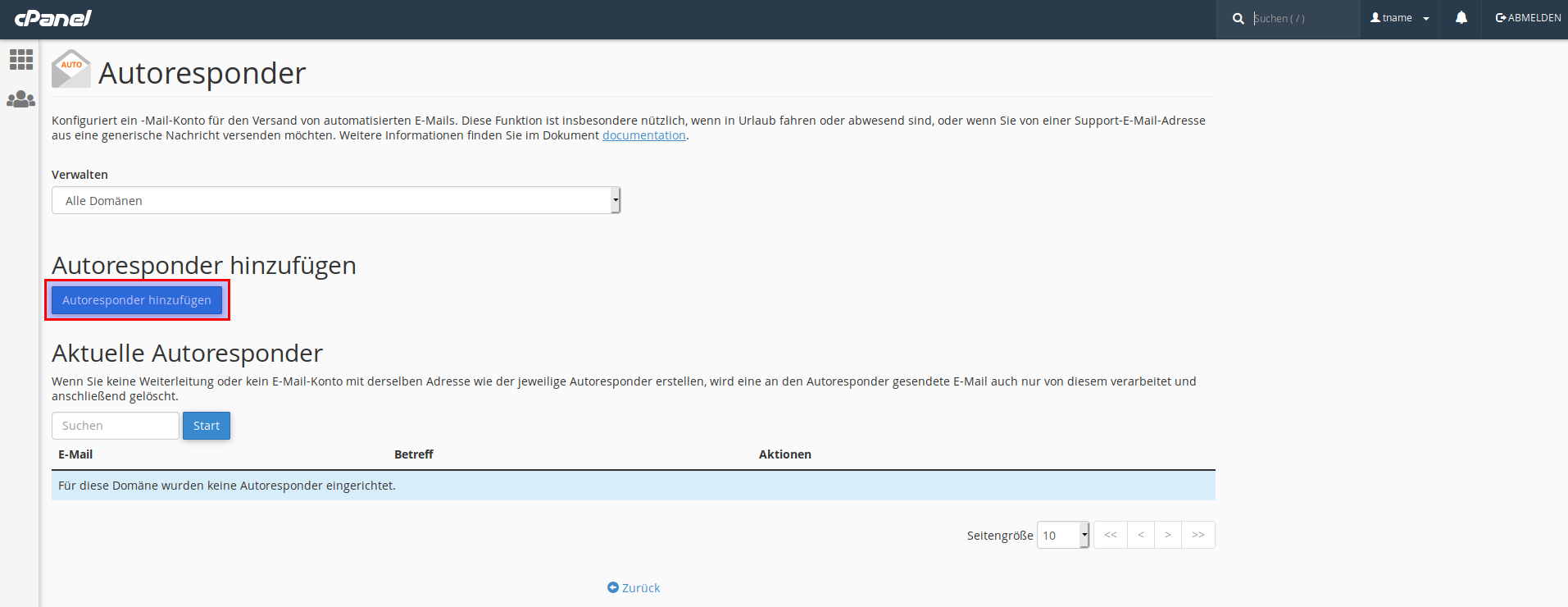Log out via ABMELDEN

(1528, 18)
